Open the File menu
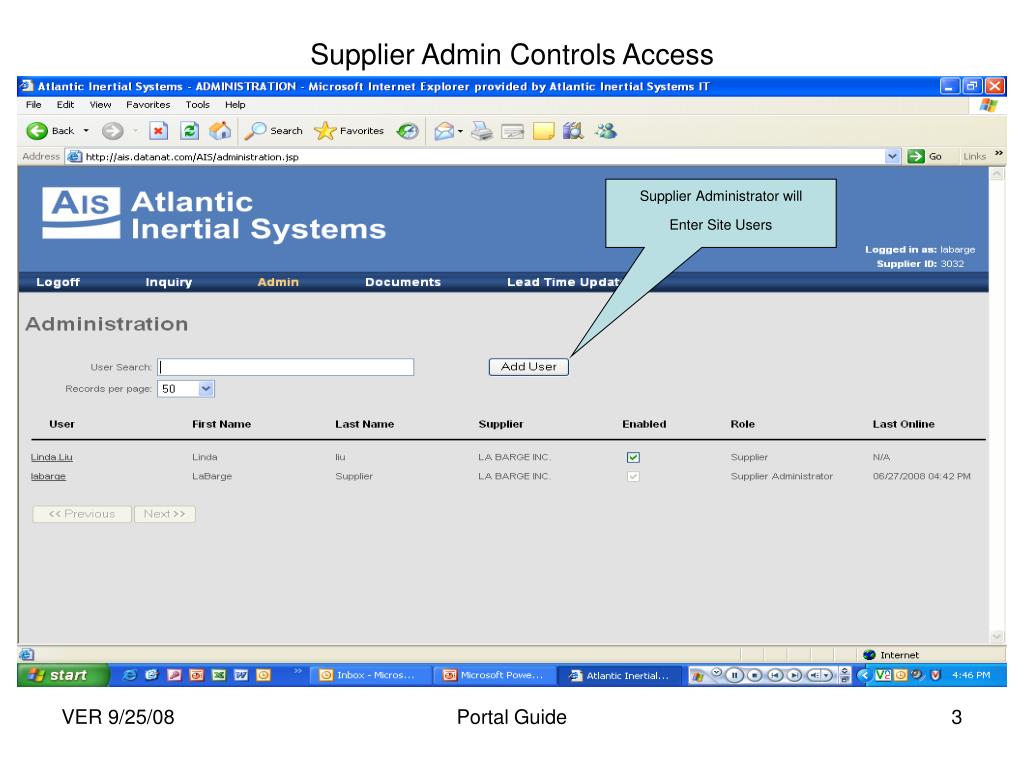 coord(33,104)
